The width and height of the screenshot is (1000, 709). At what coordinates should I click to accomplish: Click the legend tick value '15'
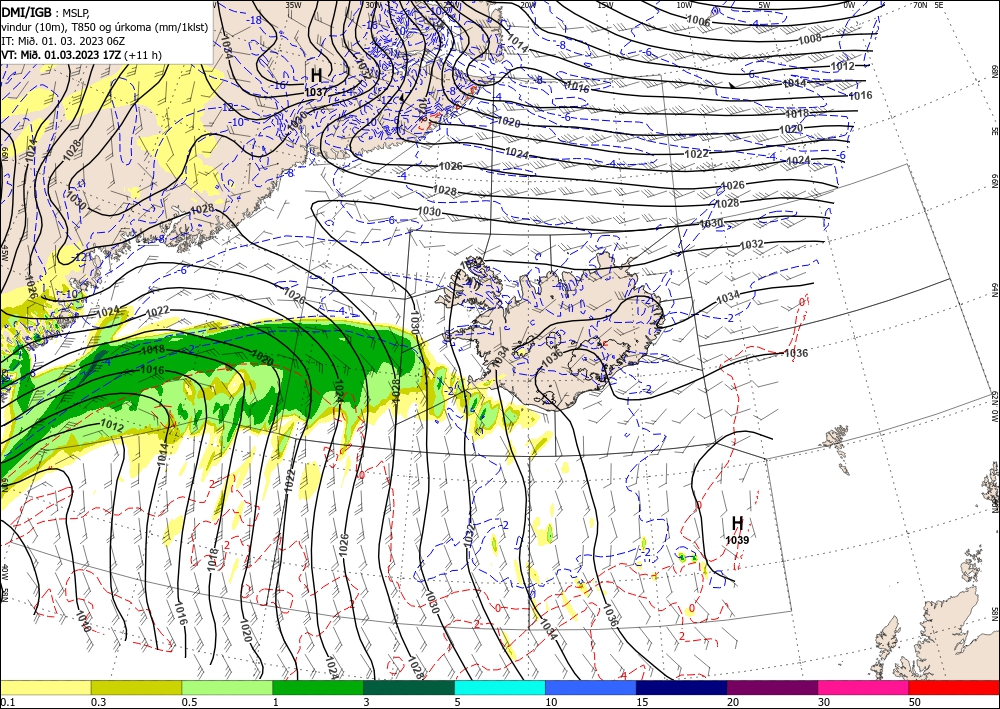[642, 702]
